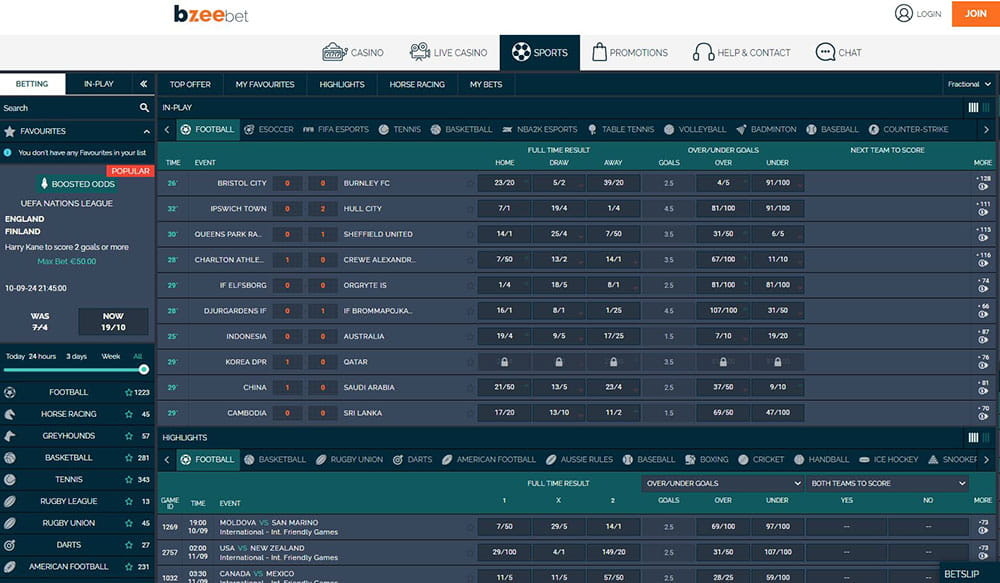Open Ipswich Town match eye icon
The height and width of the screenshot is (583, 1000).
(983, 212)
